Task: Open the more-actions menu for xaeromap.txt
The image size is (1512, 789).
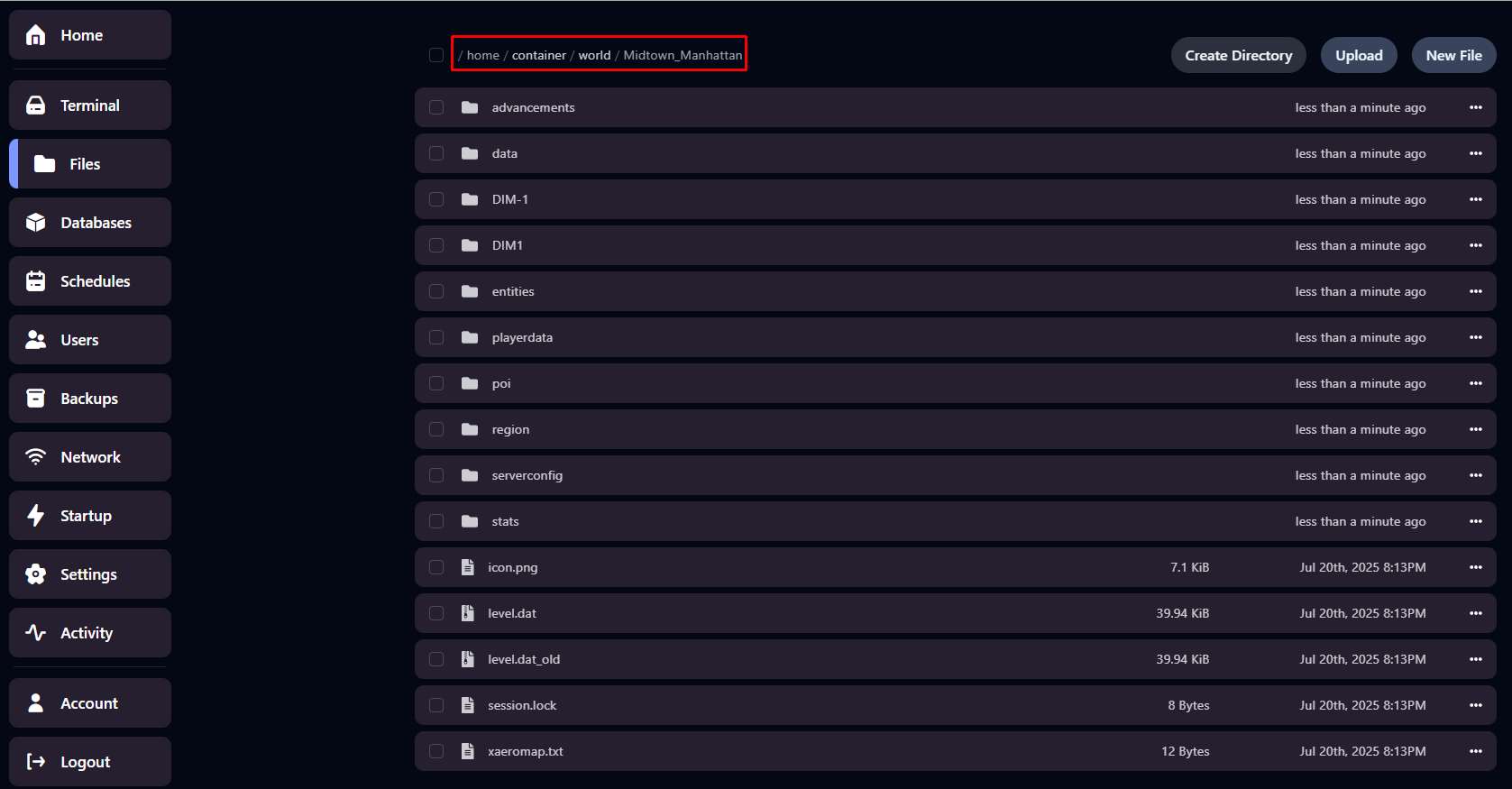Action: (x=1476, y=751)
